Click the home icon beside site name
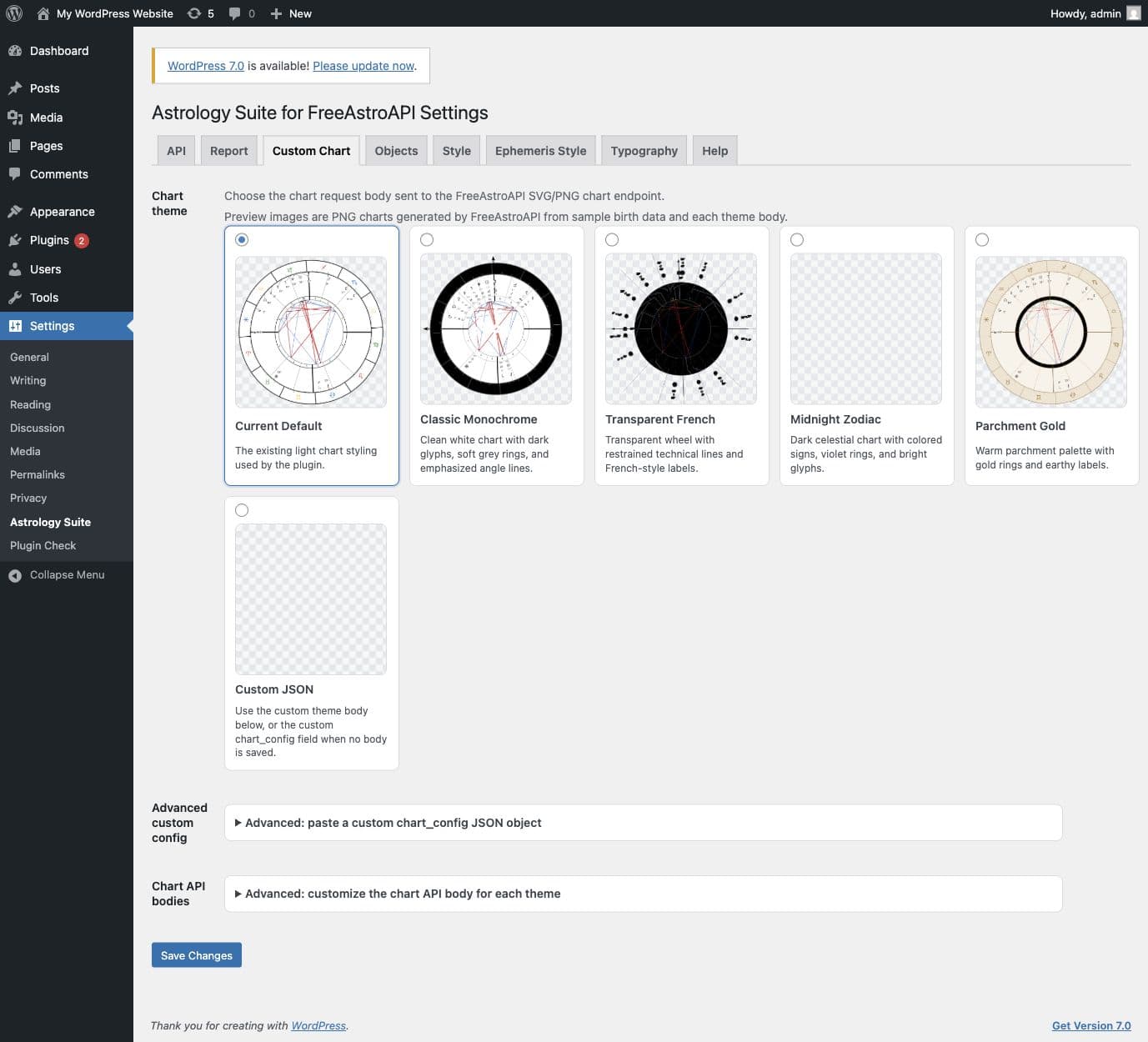This screenshot has height=1042, width=1148. click(43, 13)
